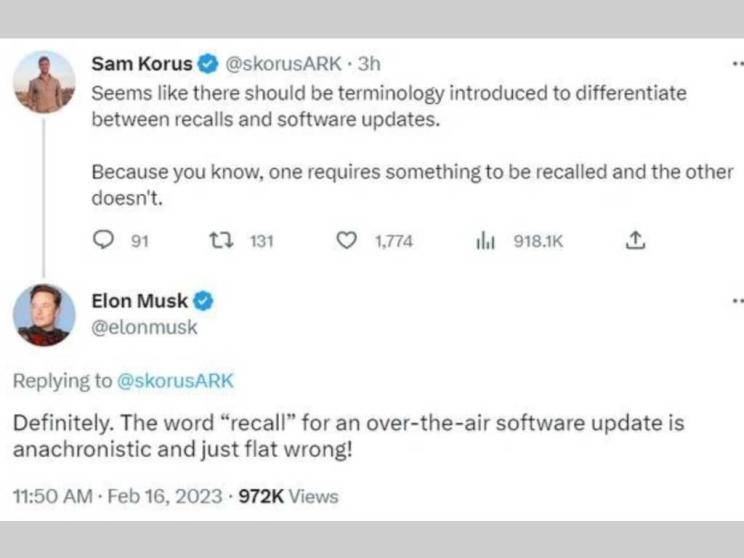This screenshot has height=558, width=744.
Task: Open more options for Elon Musk's tweet
Action: [x=738, y=300]
